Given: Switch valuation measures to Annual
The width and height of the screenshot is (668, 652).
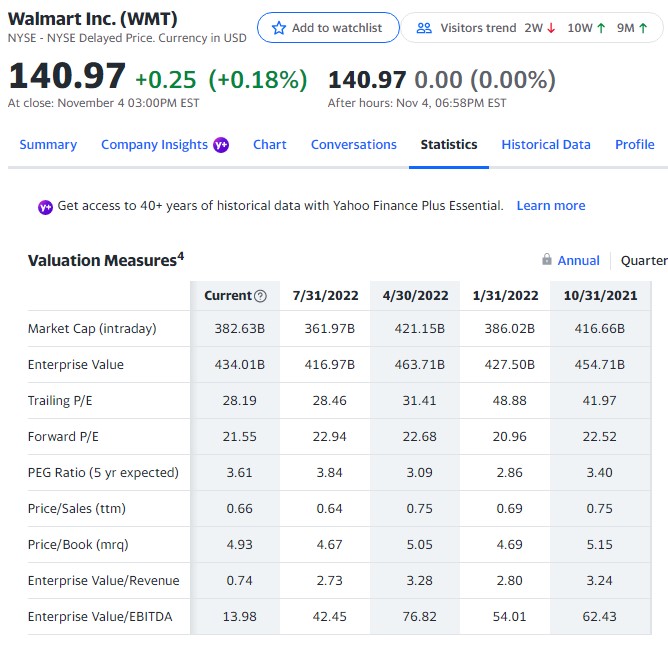Looking at the screenshot, I should coord(578,260).
